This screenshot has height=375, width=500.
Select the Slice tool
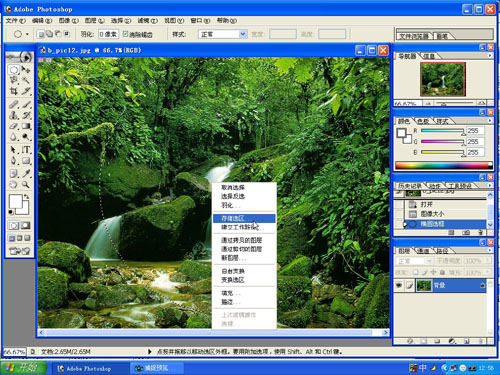[x=26, y=91]
